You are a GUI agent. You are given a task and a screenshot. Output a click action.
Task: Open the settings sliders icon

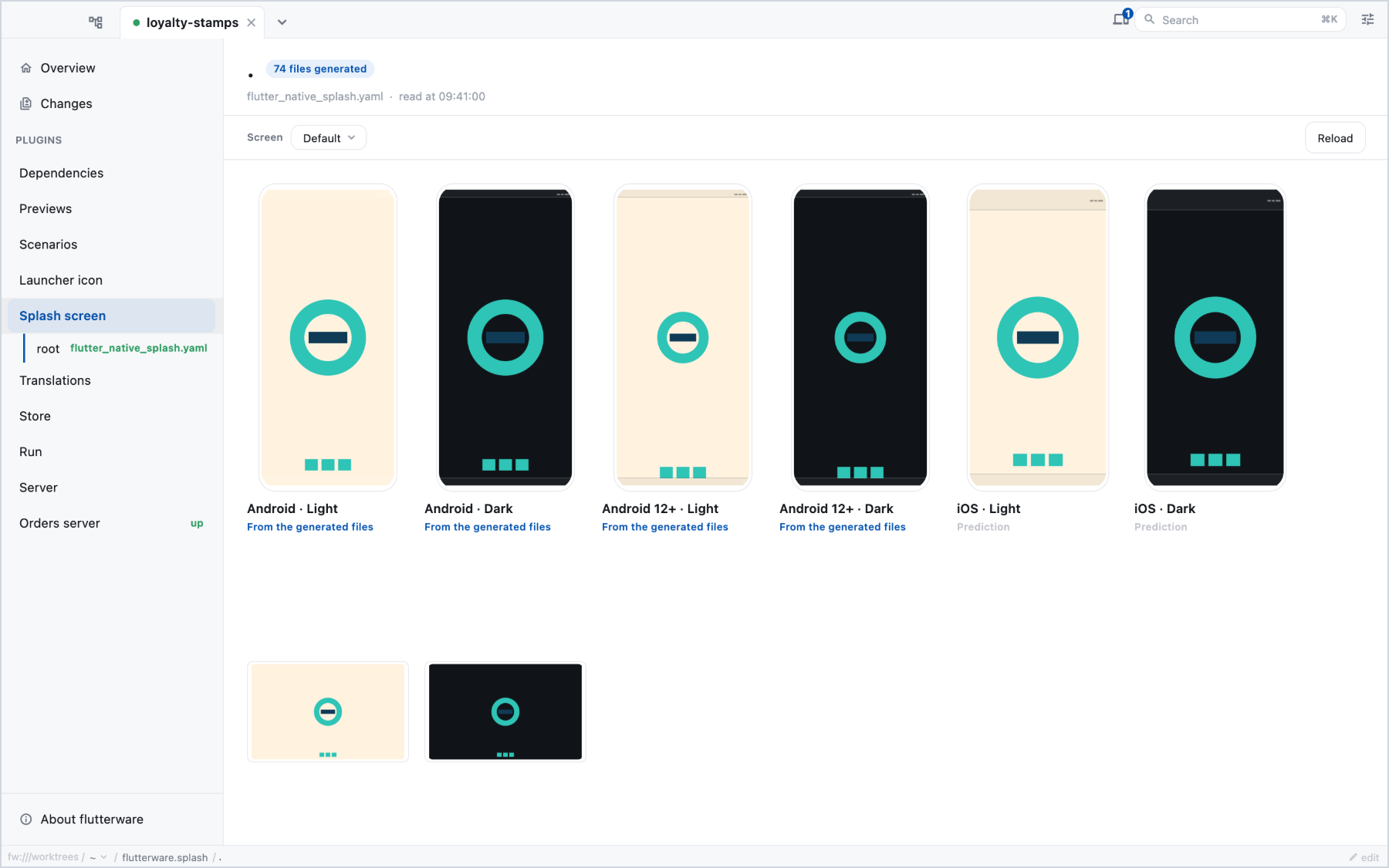(x=1367, y=20)
